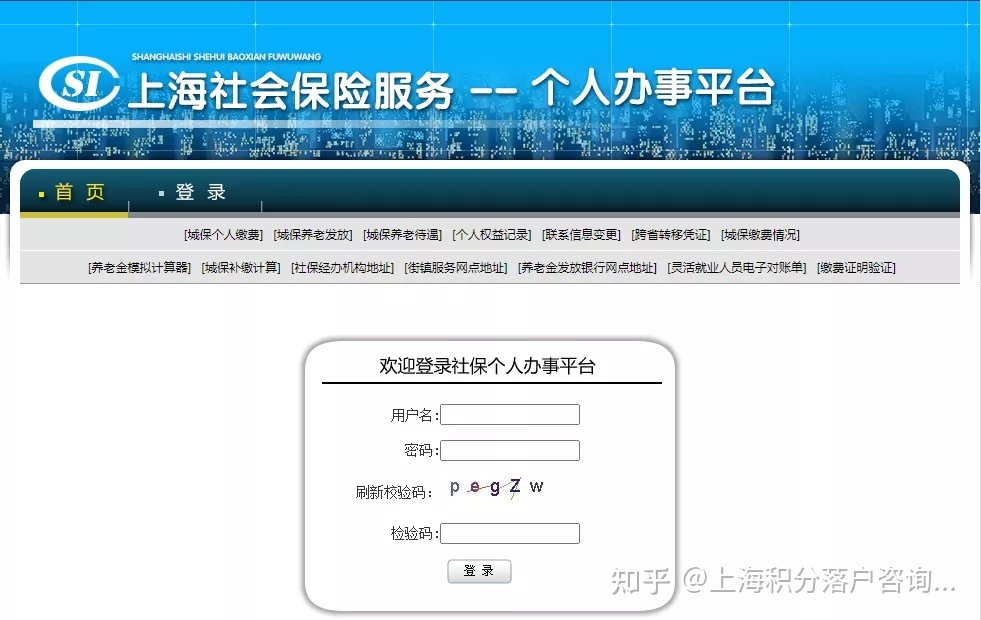Click the 刷新校验码 label
The height and width of the screenshot is (620, 981).
[394, 492]
